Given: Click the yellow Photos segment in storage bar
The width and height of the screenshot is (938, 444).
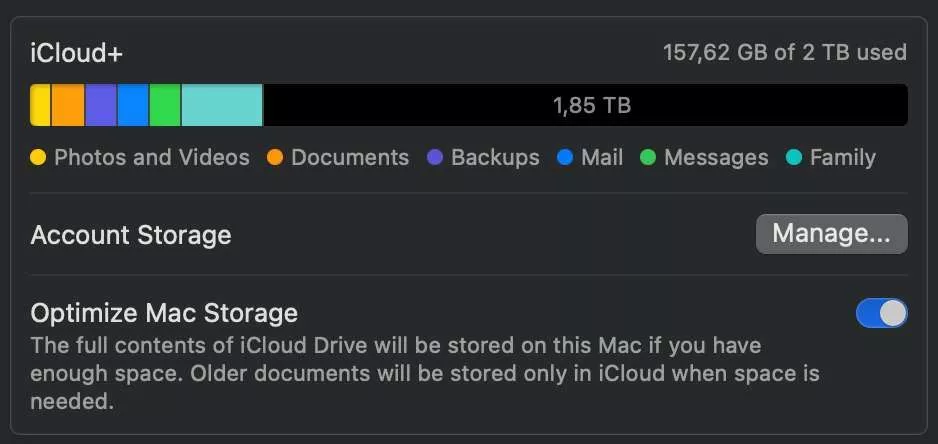Looking at the screenshot, I should coord(40,105).
